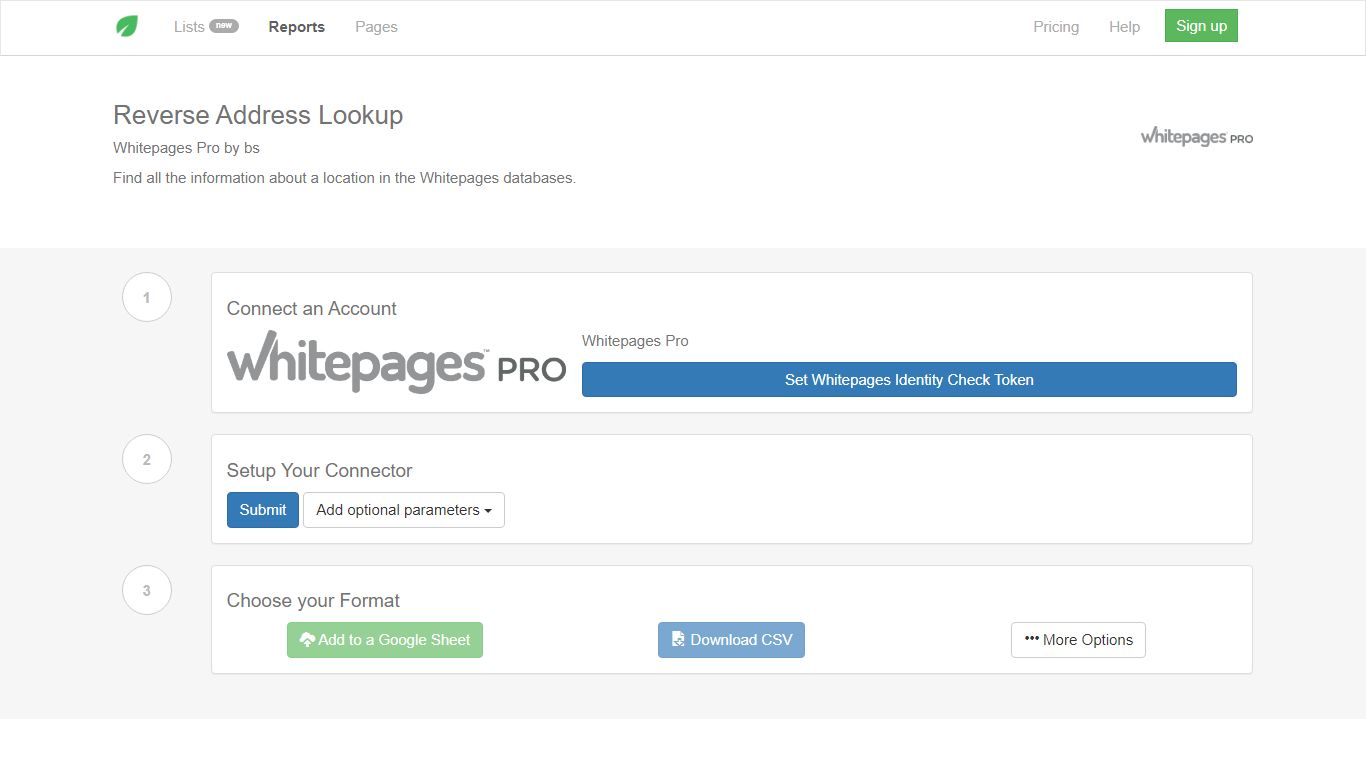The width and height of the screenshot is (1366, 768).
Task: Click the 'Connect an Account' heading
Action: (312, 309)
